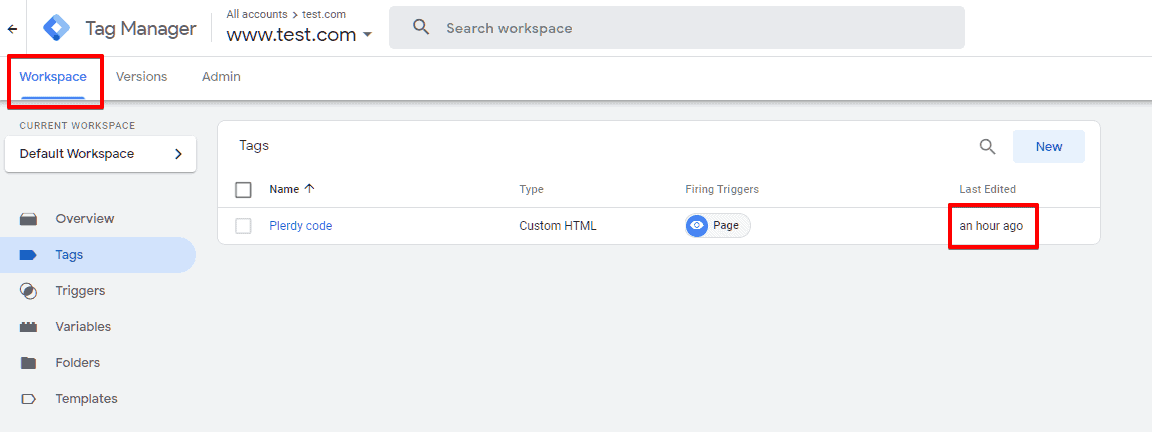1152x432 pixels.
Task: Click the Folders icon in sidebar
Action: point(28,363)
